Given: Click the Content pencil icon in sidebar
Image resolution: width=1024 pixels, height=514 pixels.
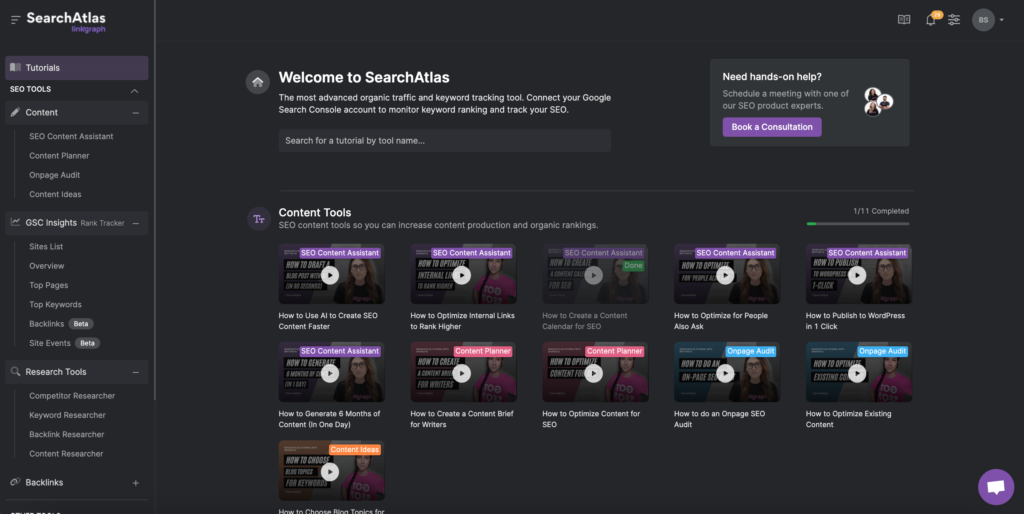Looking at the screenshot, I should (15, 112).
